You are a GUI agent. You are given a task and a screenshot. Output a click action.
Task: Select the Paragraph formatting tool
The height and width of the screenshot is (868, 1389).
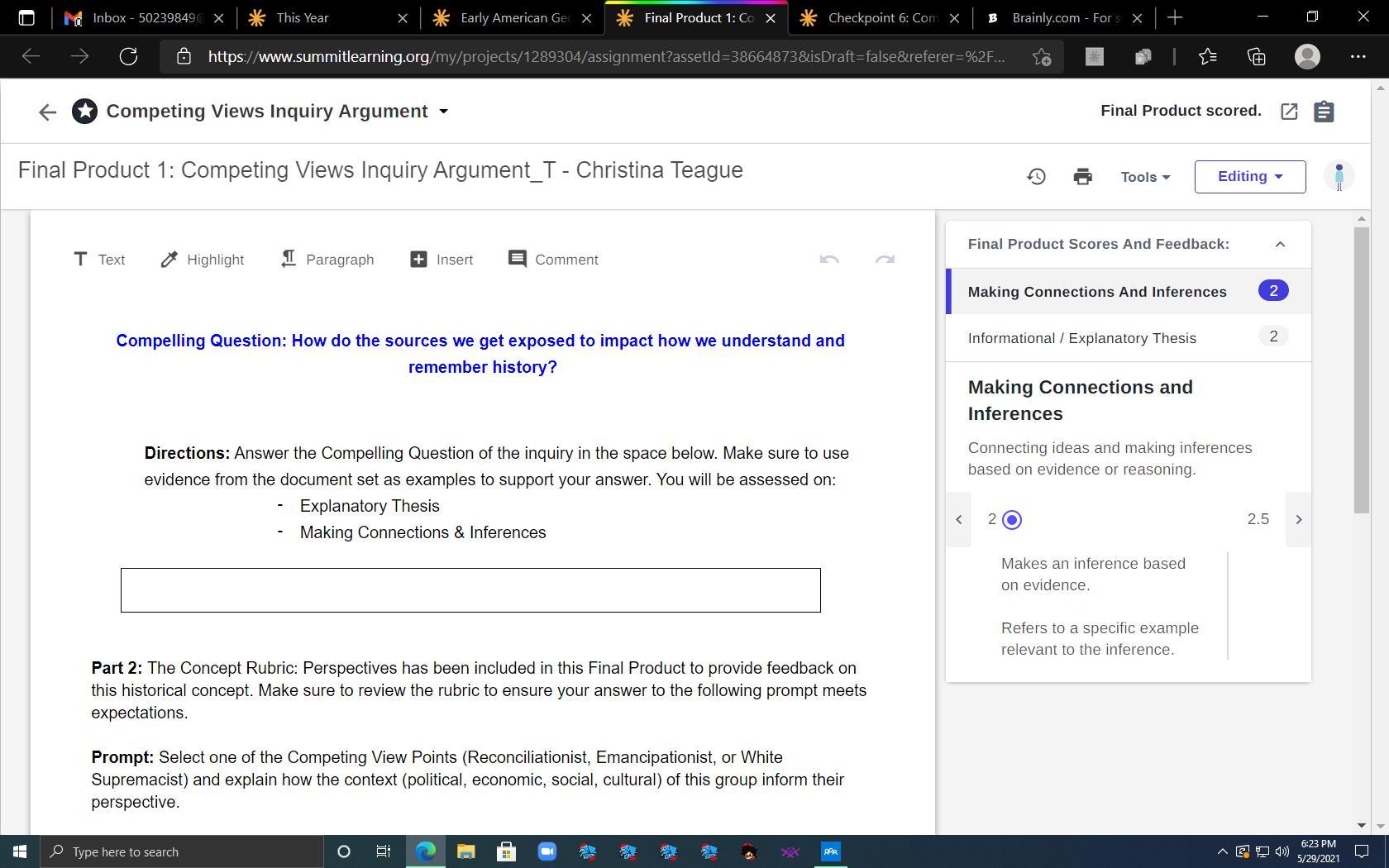tap(327, 260)
